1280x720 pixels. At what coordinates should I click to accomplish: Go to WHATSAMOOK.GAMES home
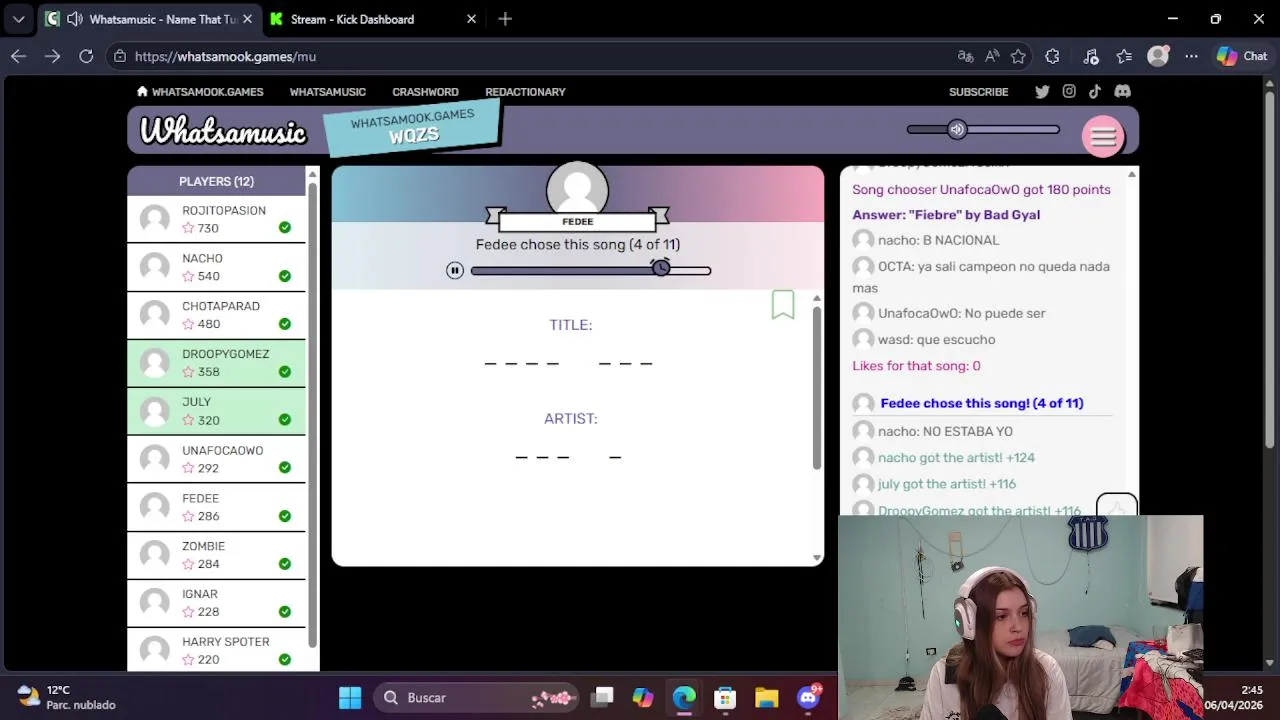click(200, 92)
